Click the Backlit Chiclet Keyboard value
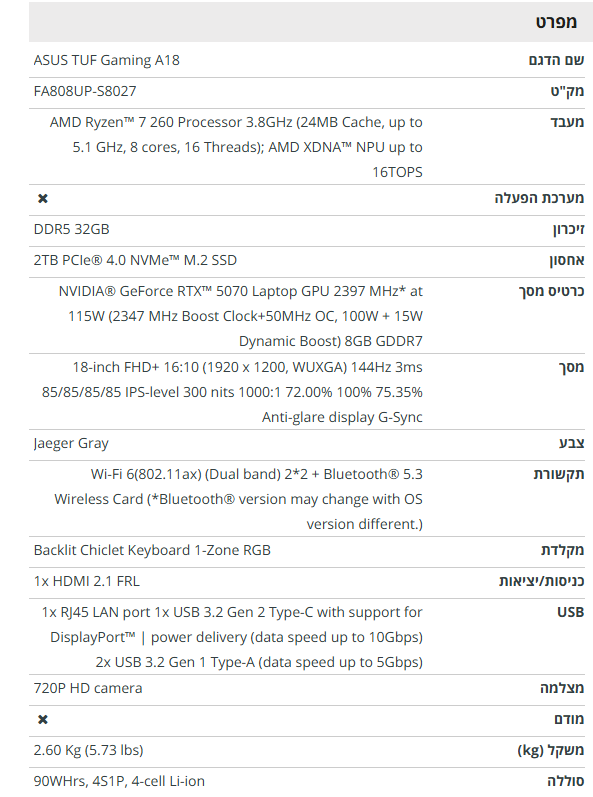The image size is (593, 797). [152, 550]
